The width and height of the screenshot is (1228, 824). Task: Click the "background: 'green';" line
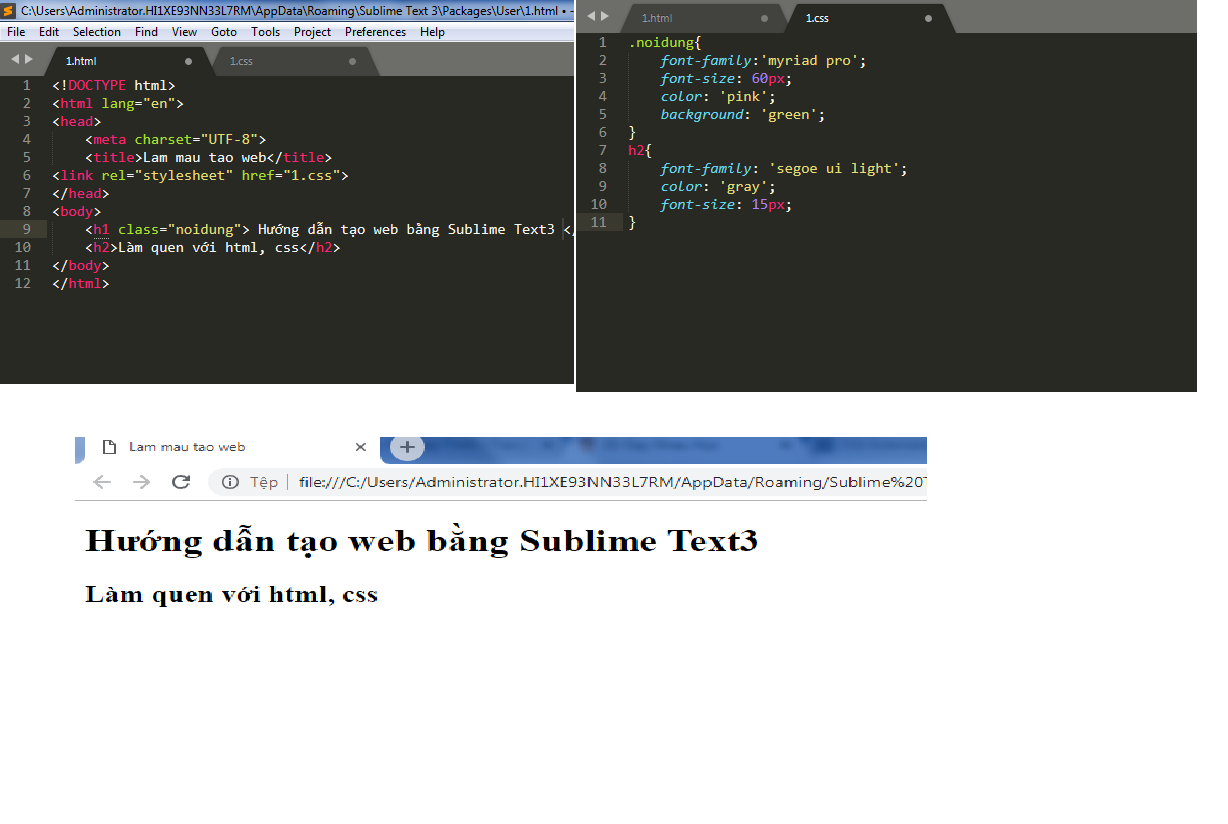742,114
